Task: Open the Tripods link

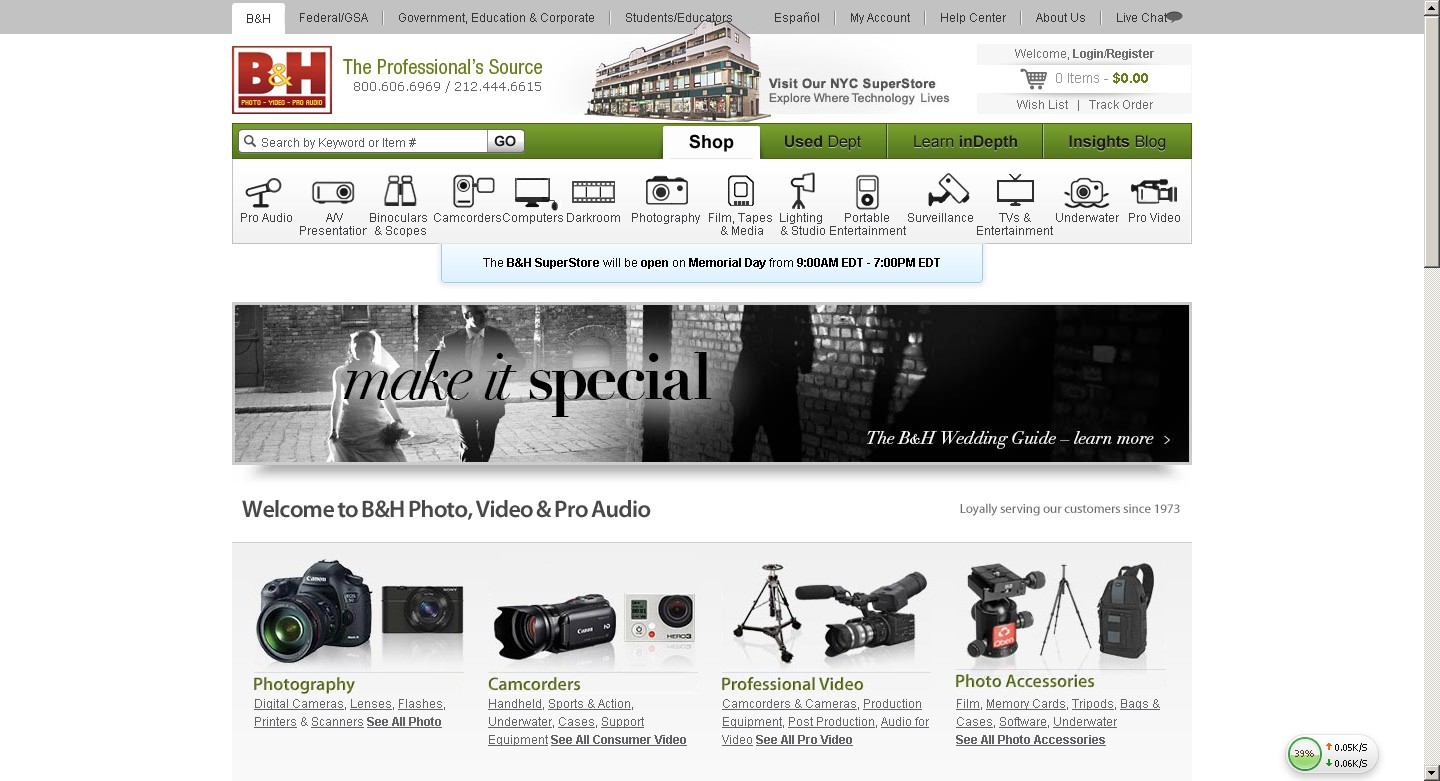Action: [1092, 704]
